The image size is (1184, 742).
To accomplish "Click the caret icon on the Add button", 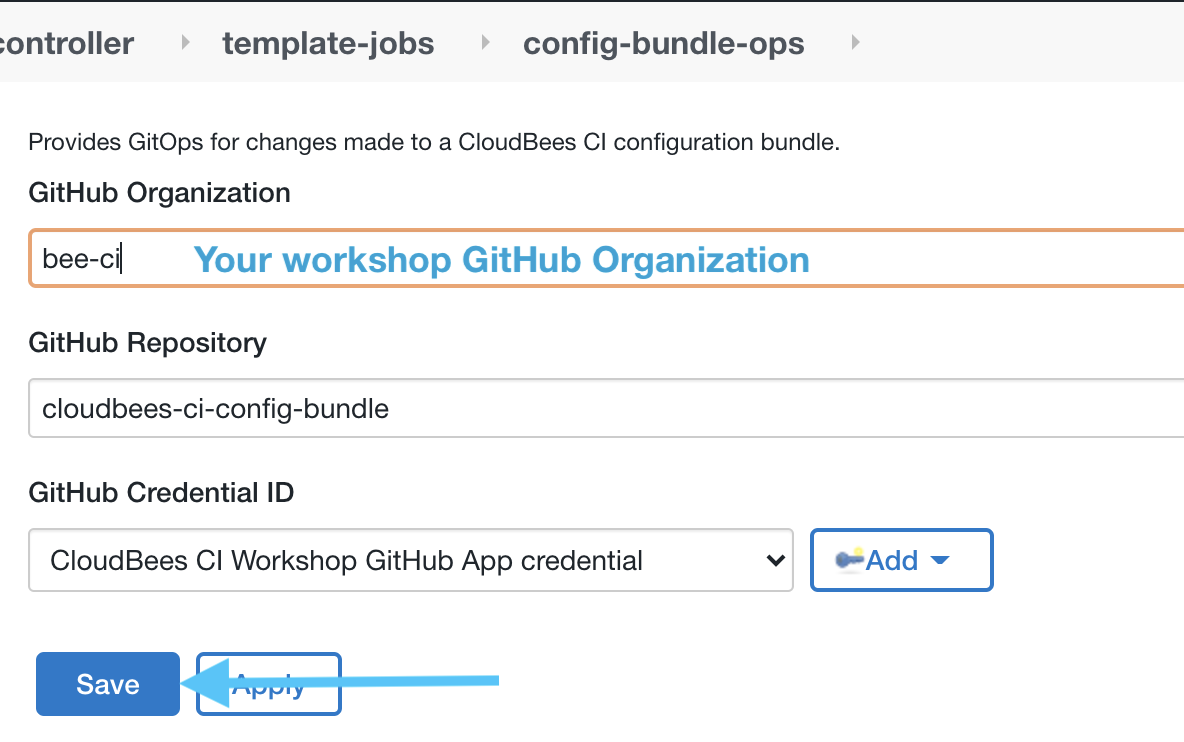I will pos(940,561).
